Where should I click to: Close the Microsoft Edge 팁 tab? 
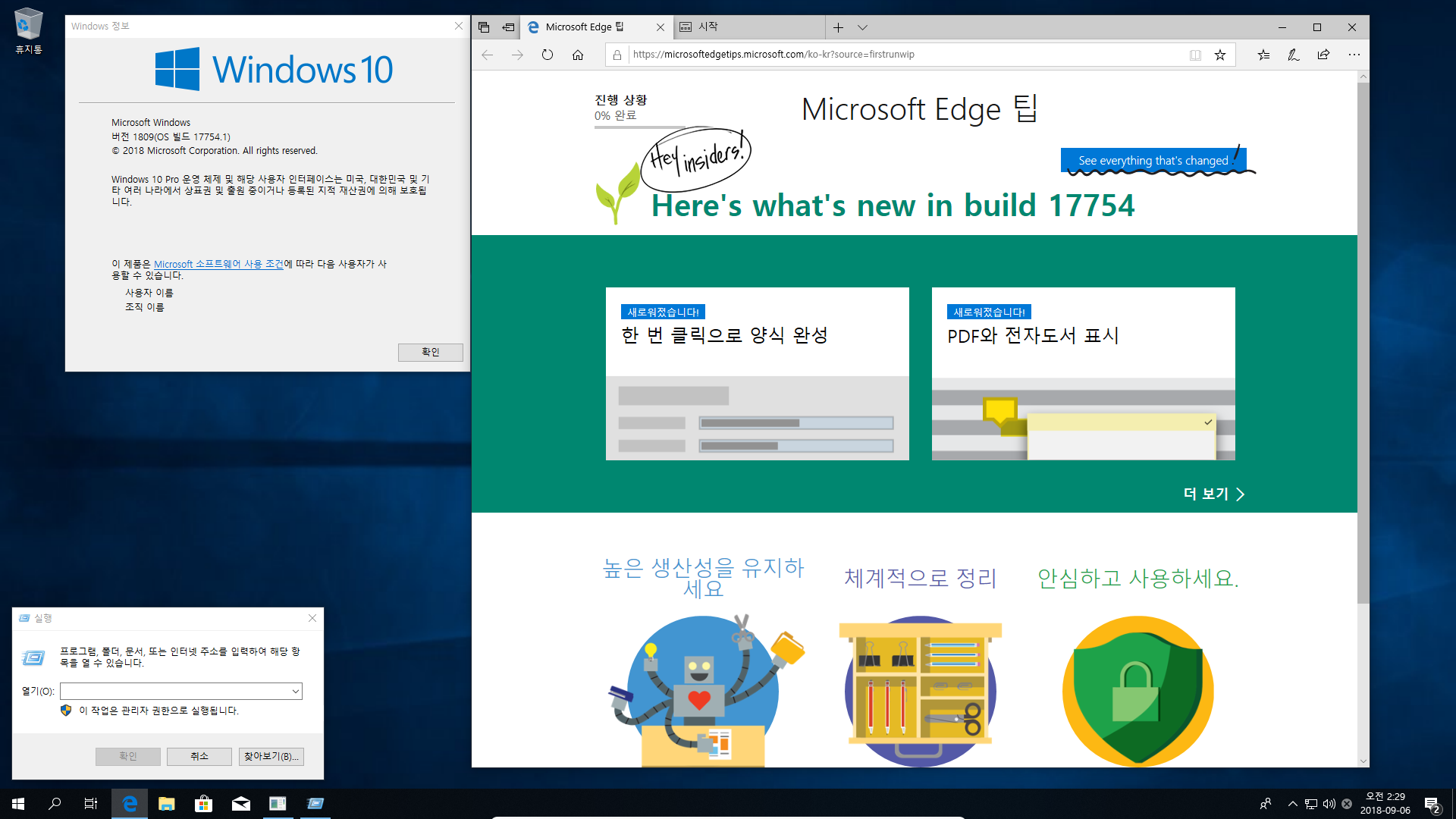[x=661, y=27]
